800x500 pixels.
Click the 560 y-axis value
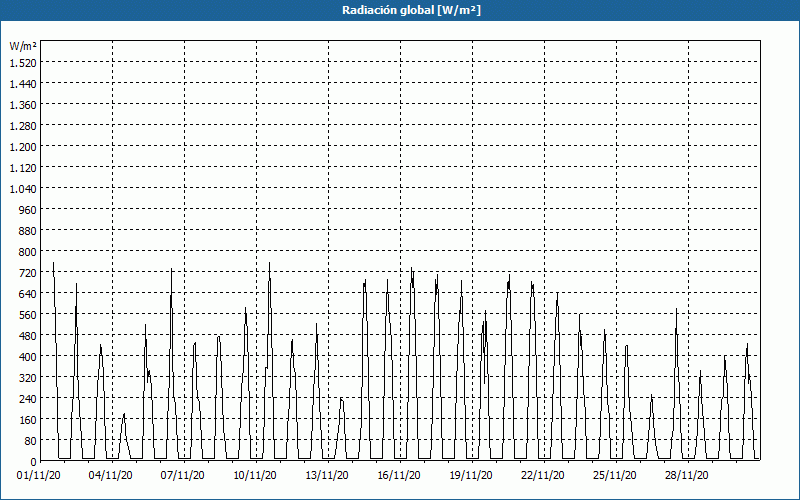pos(28,315)
